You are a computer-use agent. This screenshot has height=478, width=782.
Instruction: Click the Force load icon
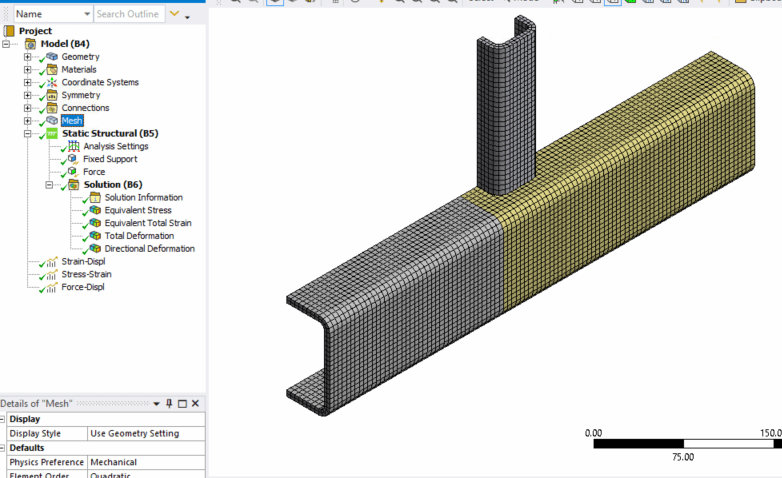point(73,172)
